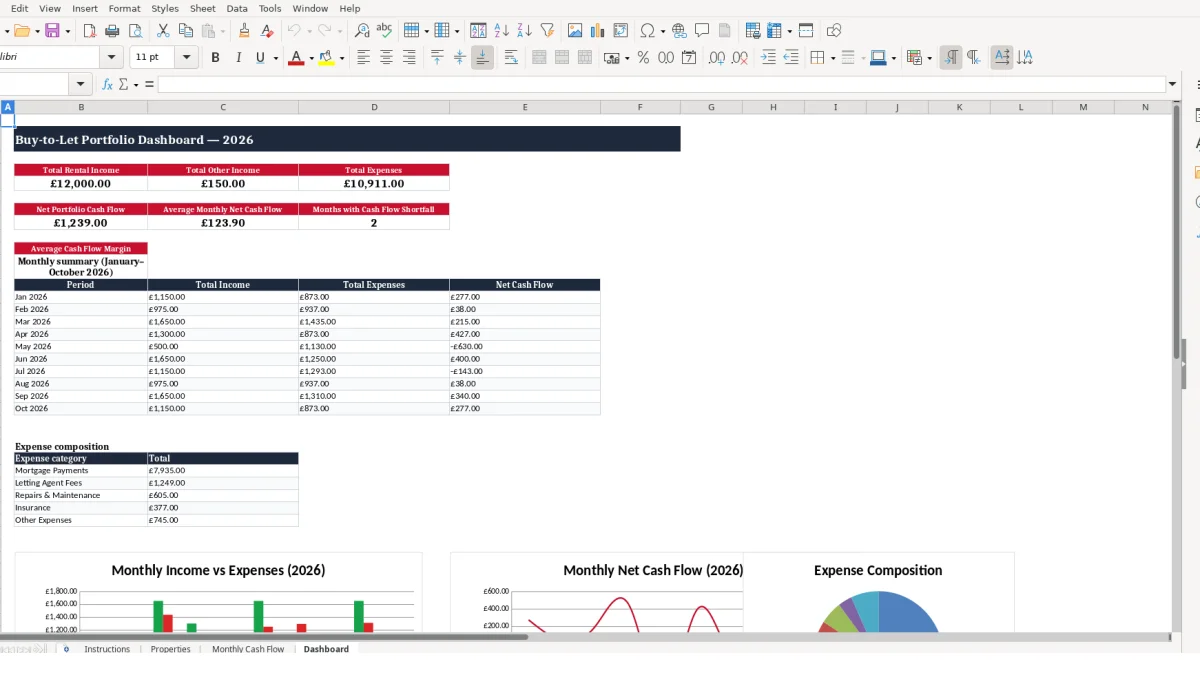Center cell text horizontally

(x=386, y=58)
